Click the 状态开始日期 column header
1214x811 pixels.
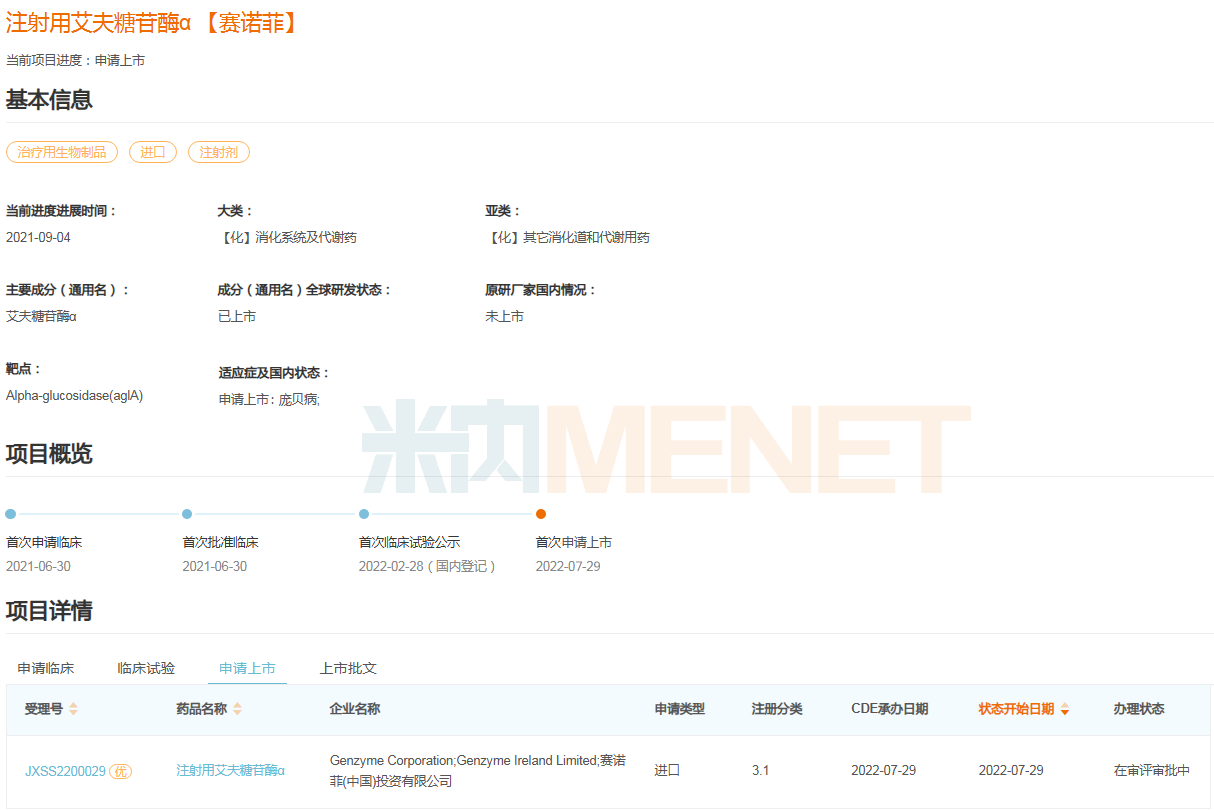coord(1016,709)
